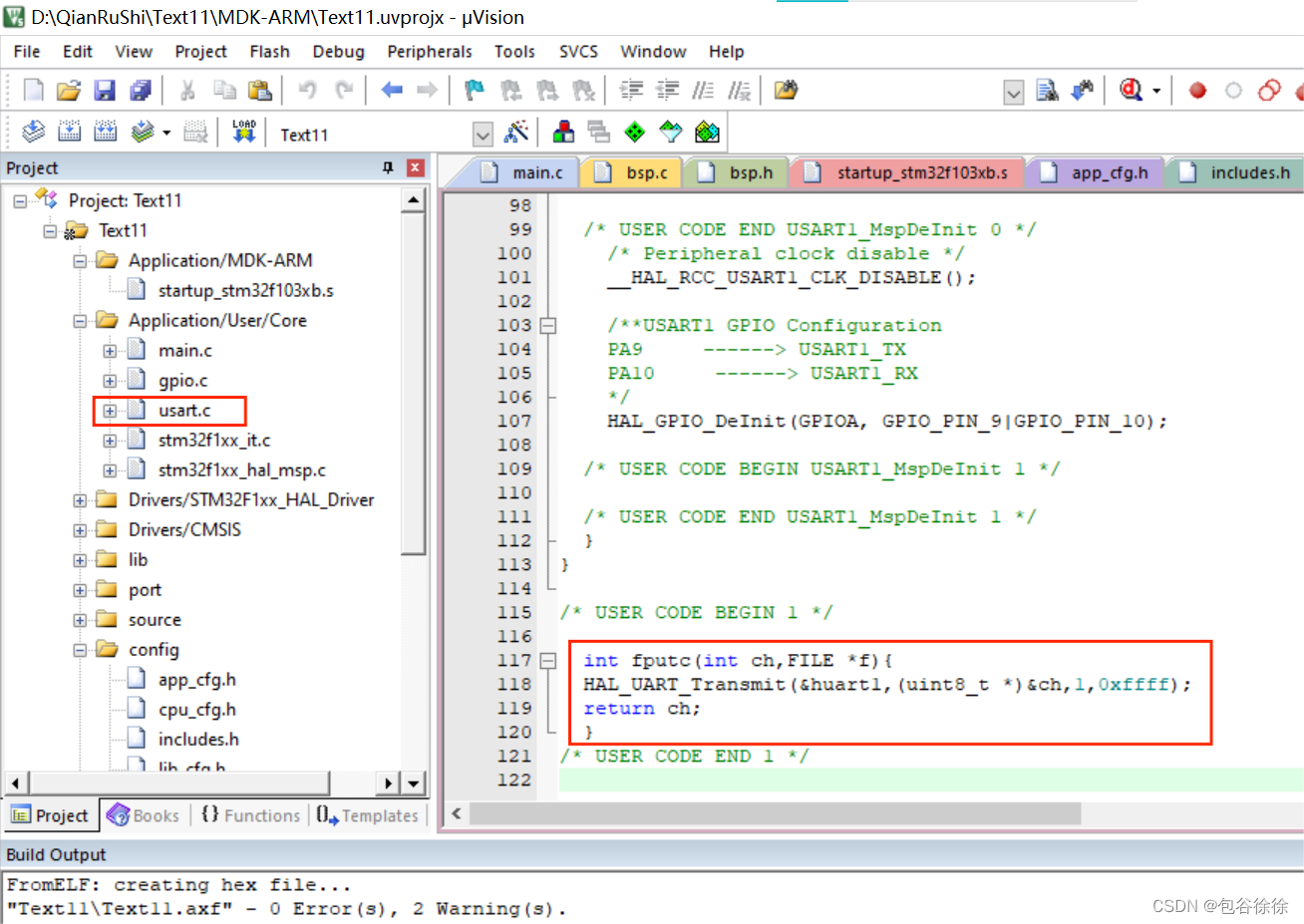Open the Debug menu
1304x924 pixels.
(x=338, y=52)
